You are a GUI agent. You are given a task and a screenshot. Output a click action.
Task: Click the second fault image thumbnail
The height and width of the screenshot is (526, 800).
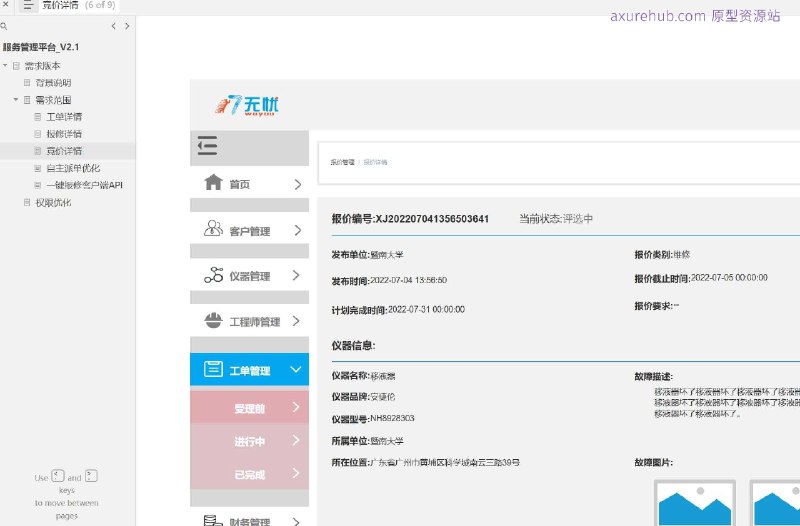click(x=775, y=503)
